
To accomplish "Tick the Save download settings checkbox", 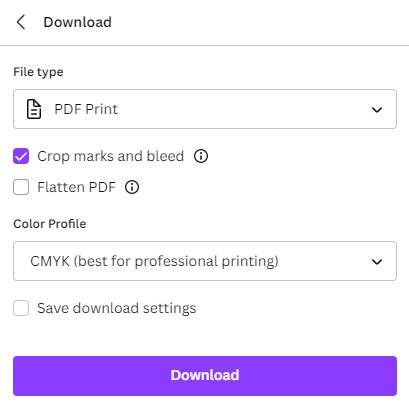I will coord(21,308).
